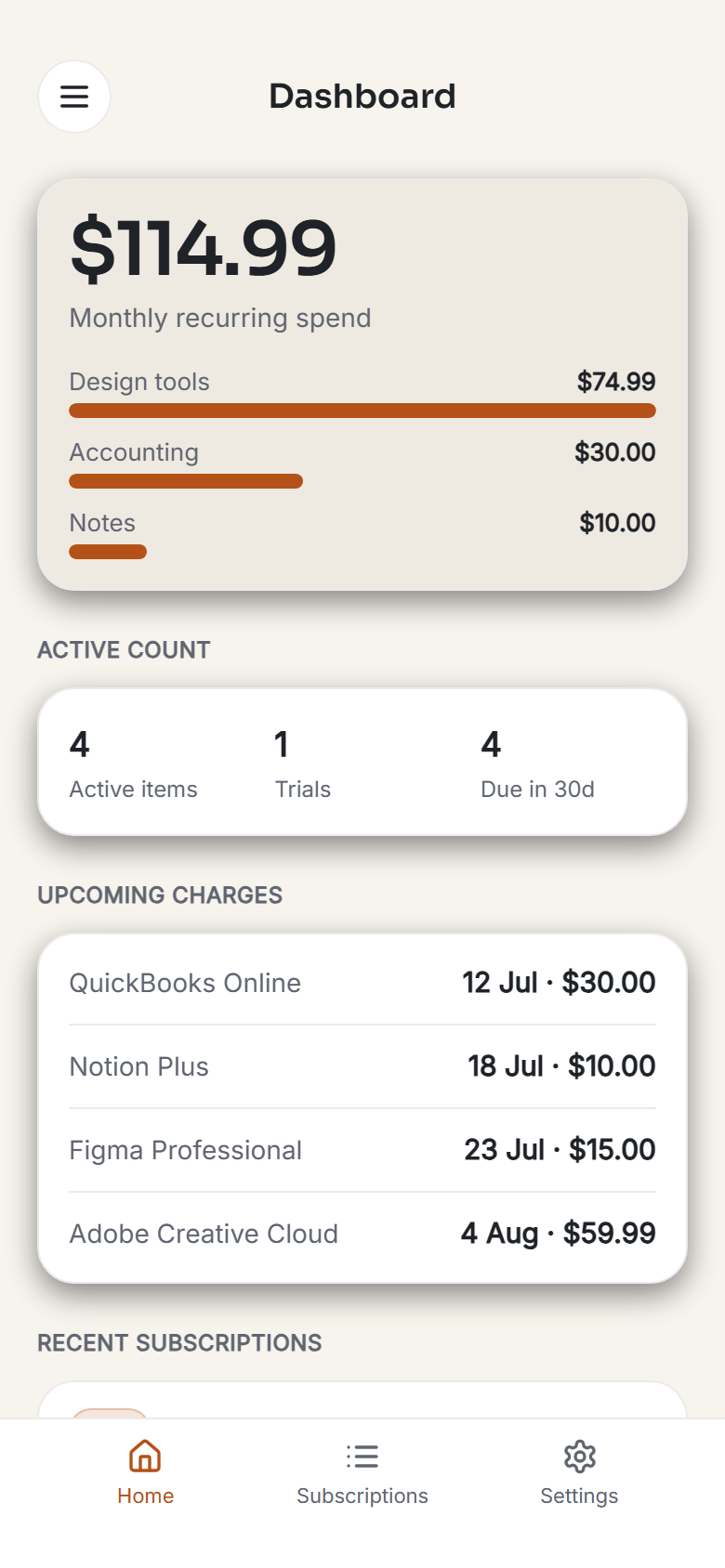Select the Notion Plus charge row
This screenshot has height=1568, width=725.
tap(362, 1066)
